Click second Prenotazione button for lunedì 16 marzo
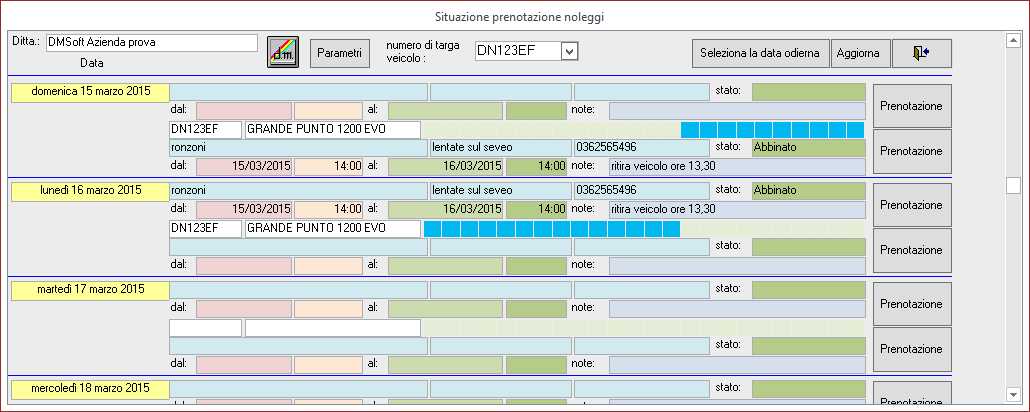This screenshot has height=412, width=1030. (912, 250)
